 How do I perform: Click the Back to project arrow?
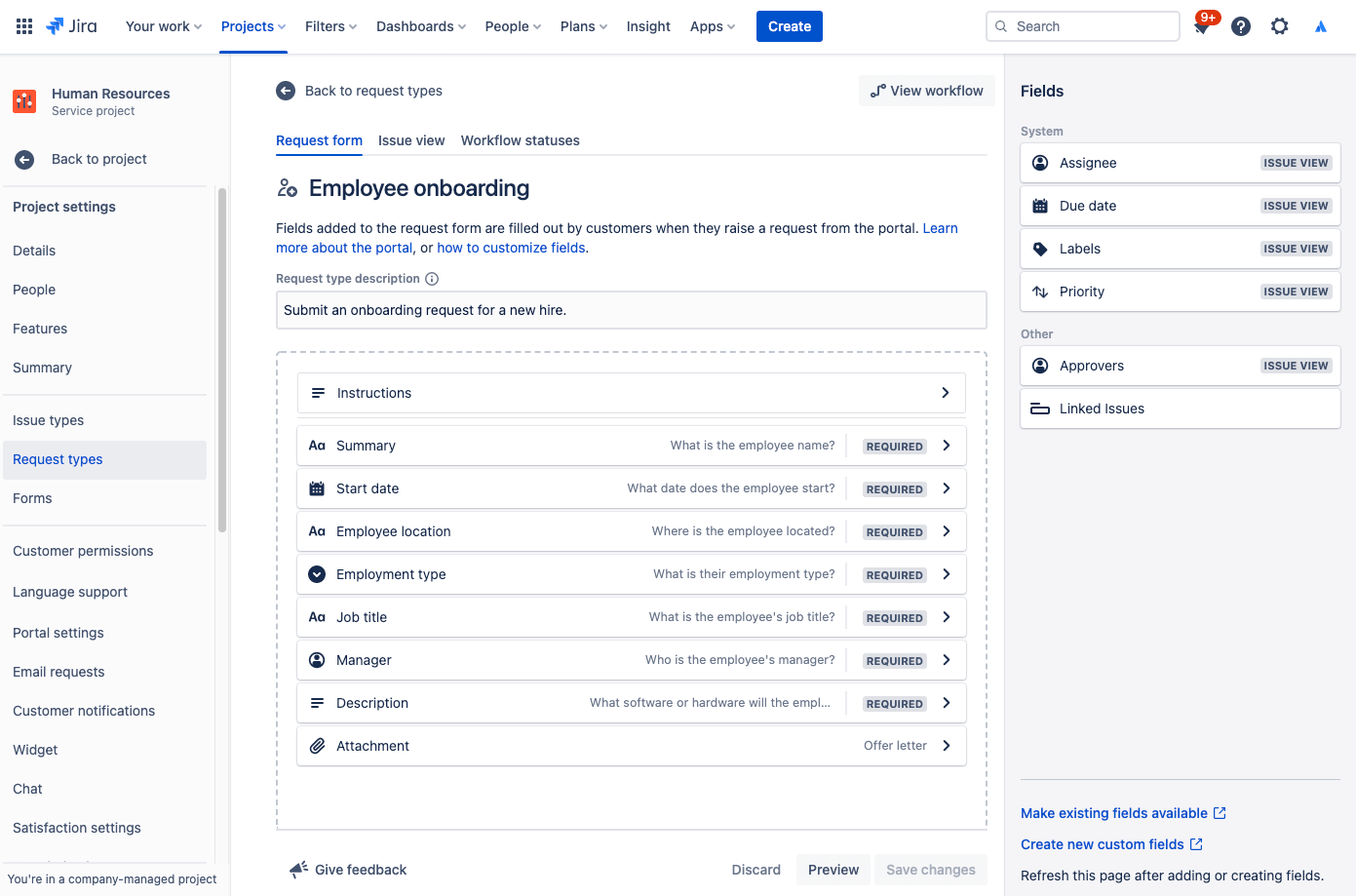click(x=23, y=159)
